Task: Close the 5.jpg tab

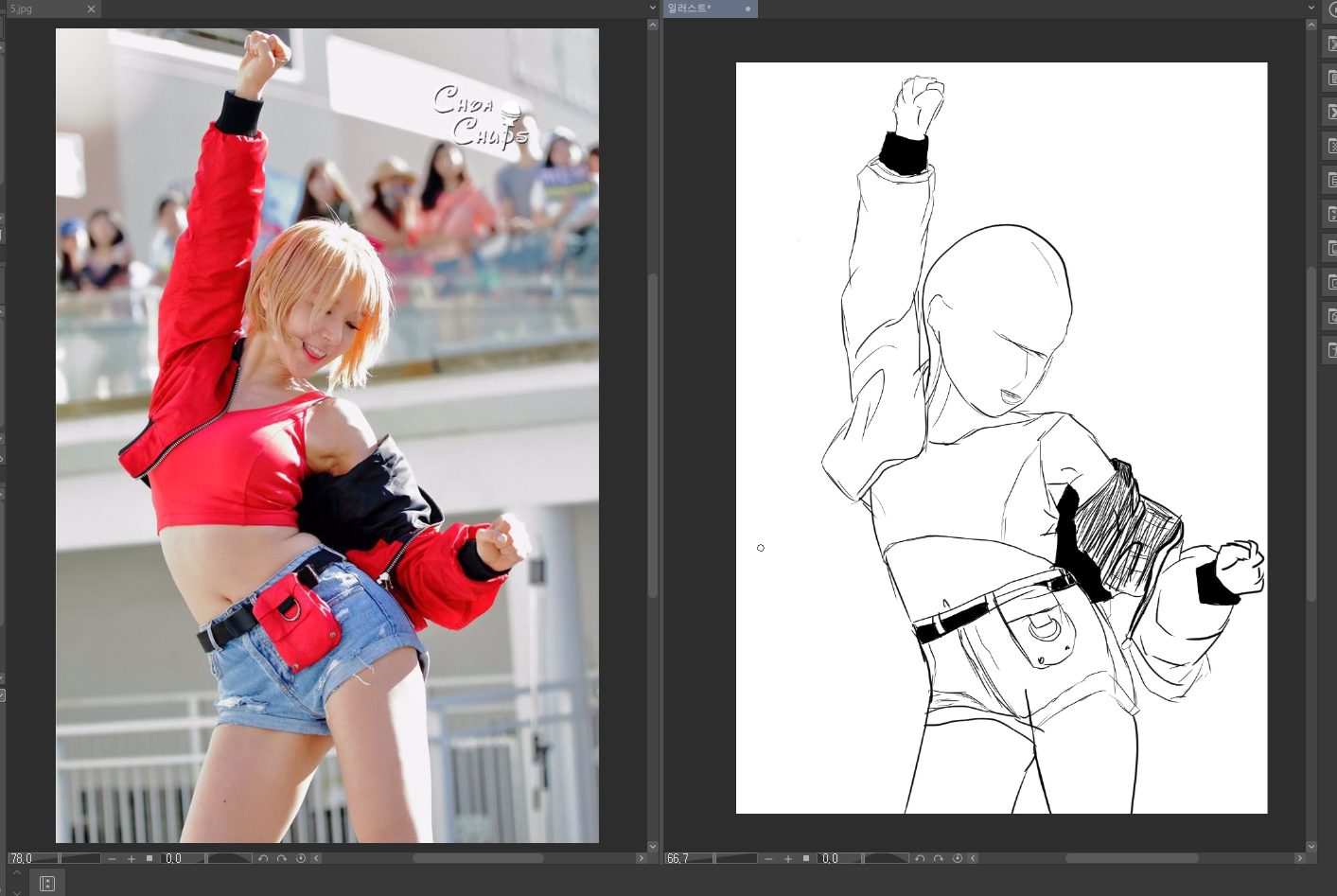Action: tap(91, 9)
